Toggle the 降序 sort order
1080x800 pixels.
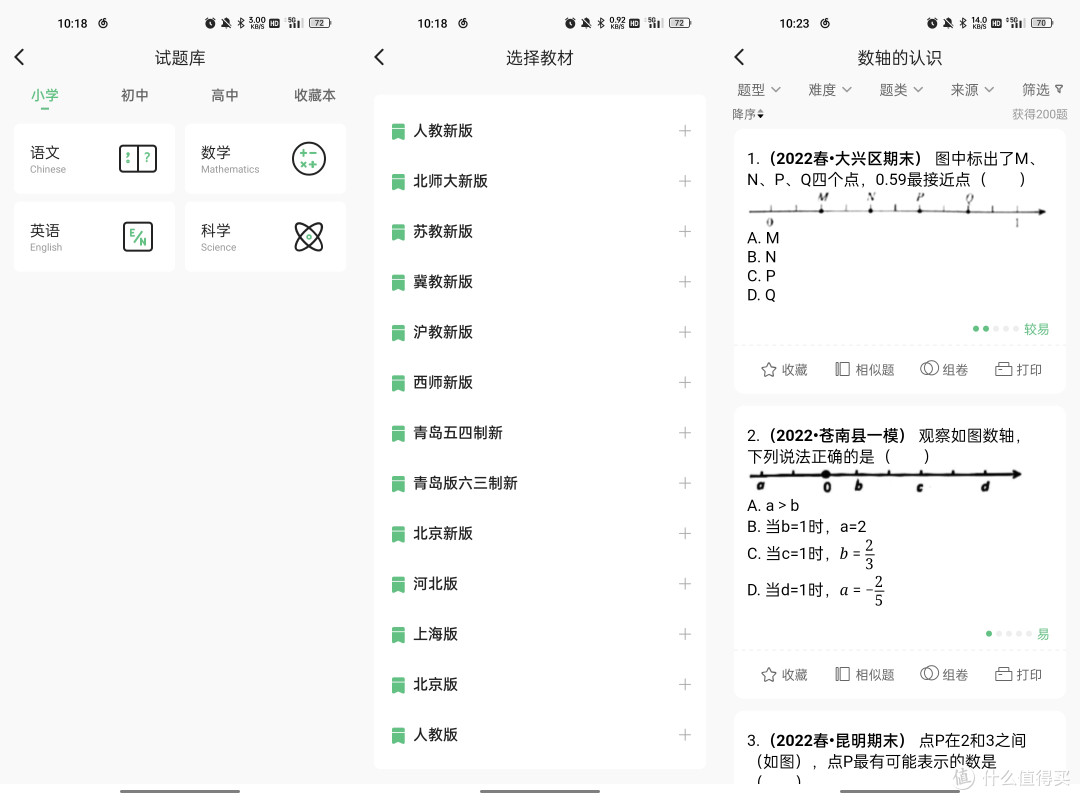coord(748,114)
